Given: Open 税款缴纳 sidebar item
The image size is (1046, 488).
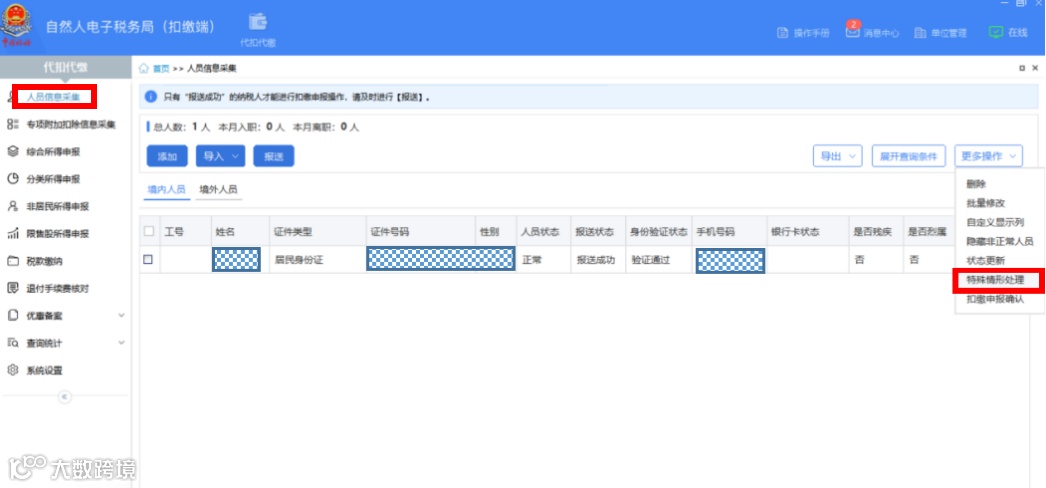Looking at the screenshot, I should pyautogui.click(x=44, y=261).
